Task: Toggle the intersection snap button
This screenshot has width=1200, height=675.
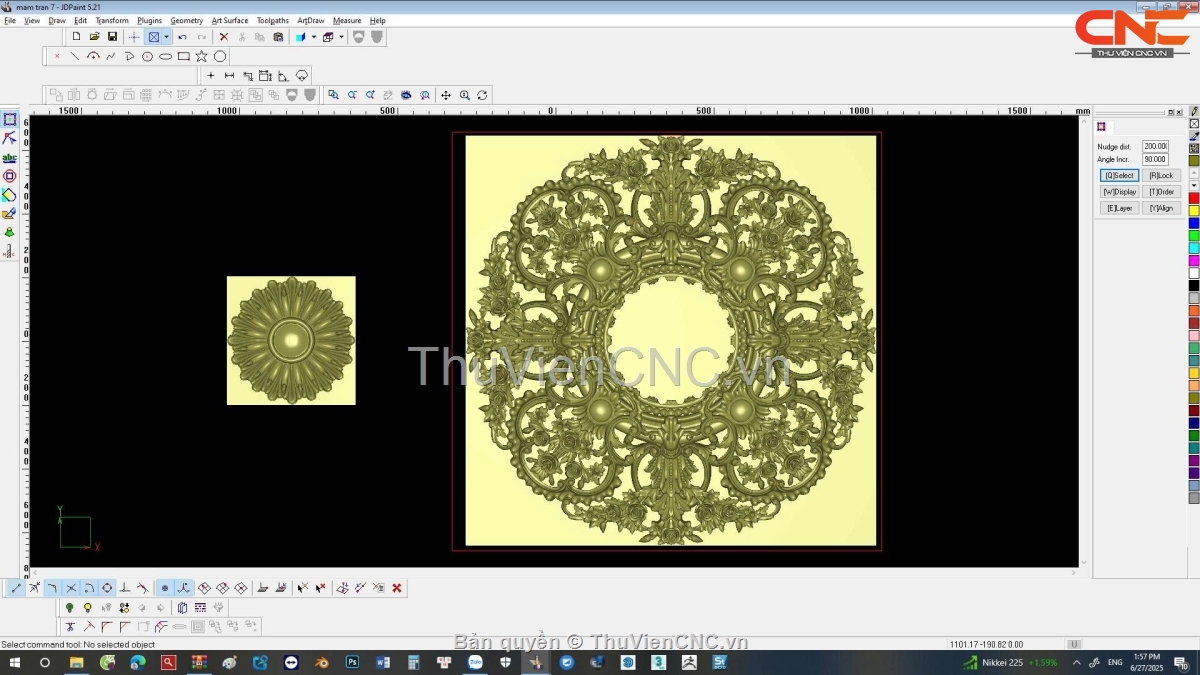Action: [71, 588]
